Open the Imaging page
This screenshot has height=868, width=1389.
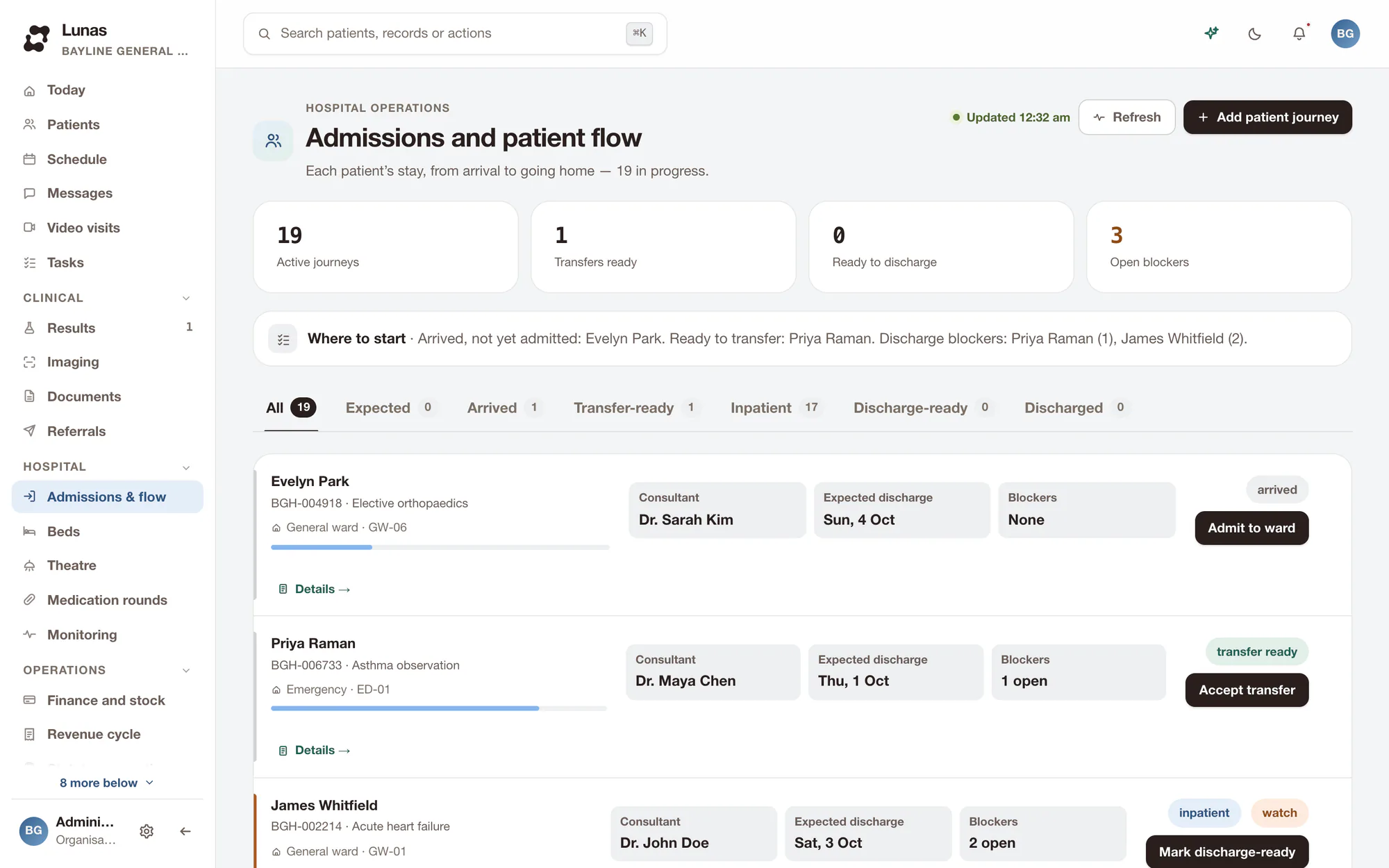coord(108,362)
